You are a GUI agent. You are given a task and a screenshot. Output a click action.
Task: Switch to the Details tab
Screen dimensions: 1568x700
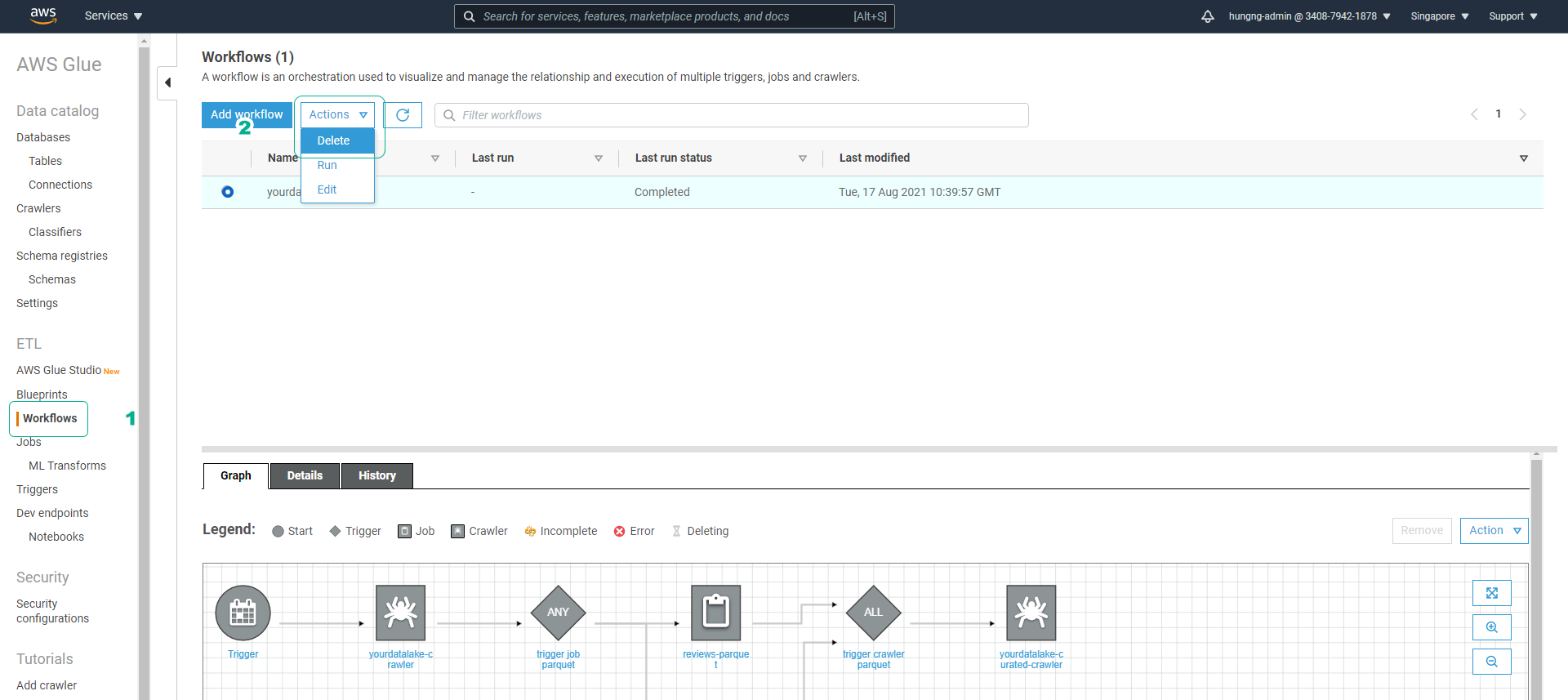pos(305,475)
